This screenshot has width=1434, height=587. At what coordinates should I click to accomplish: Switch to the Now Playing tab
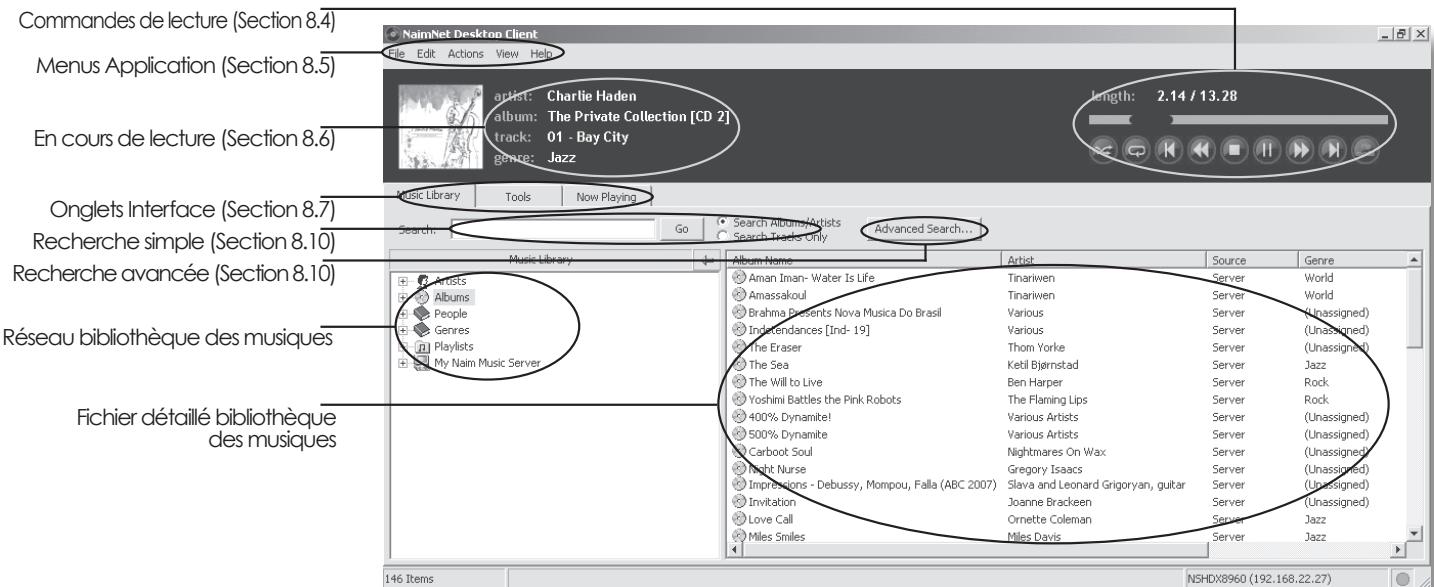pos(606,197)
